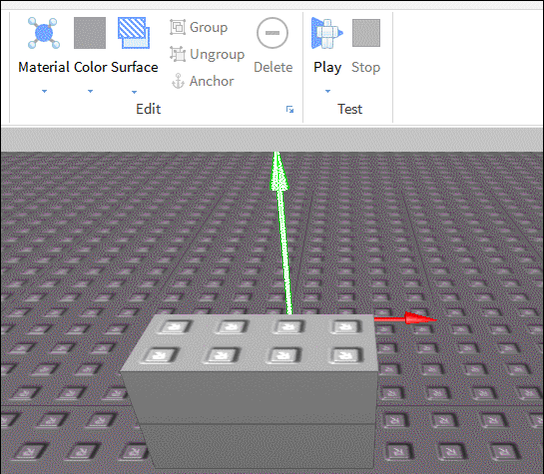Click the Anchor text label

tap(212, 81)
